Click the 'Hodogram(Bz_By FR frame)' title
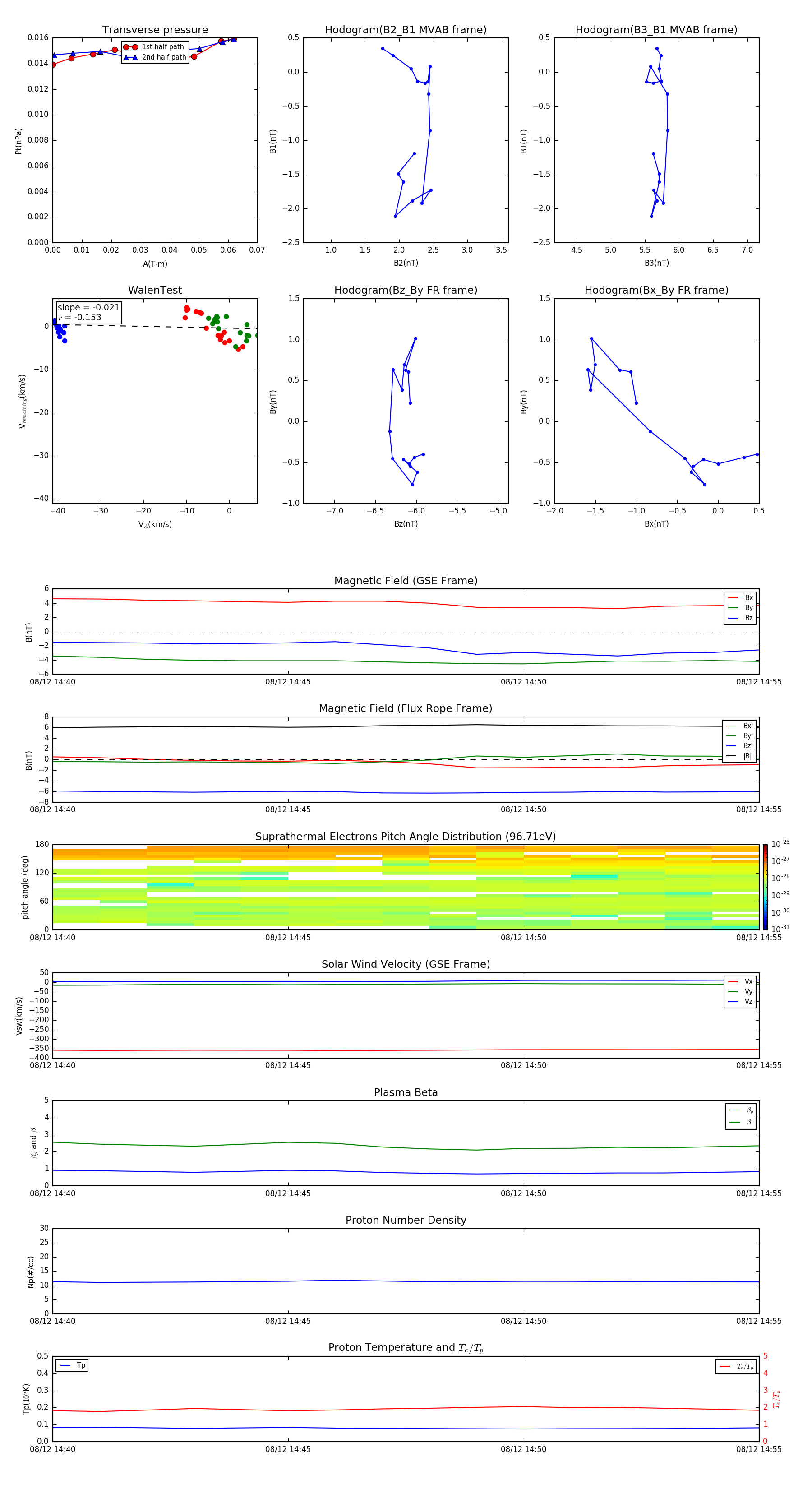The image size is (812, 1489). [406, 290]
